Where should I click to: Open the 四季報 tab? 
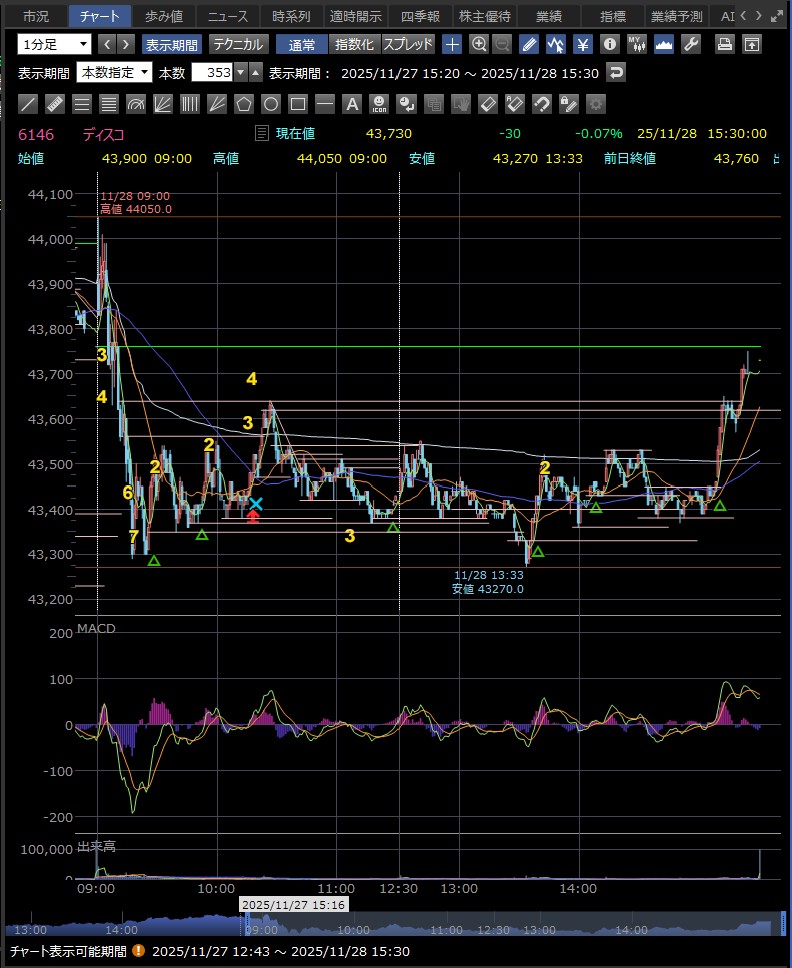(x=418, y=16)
